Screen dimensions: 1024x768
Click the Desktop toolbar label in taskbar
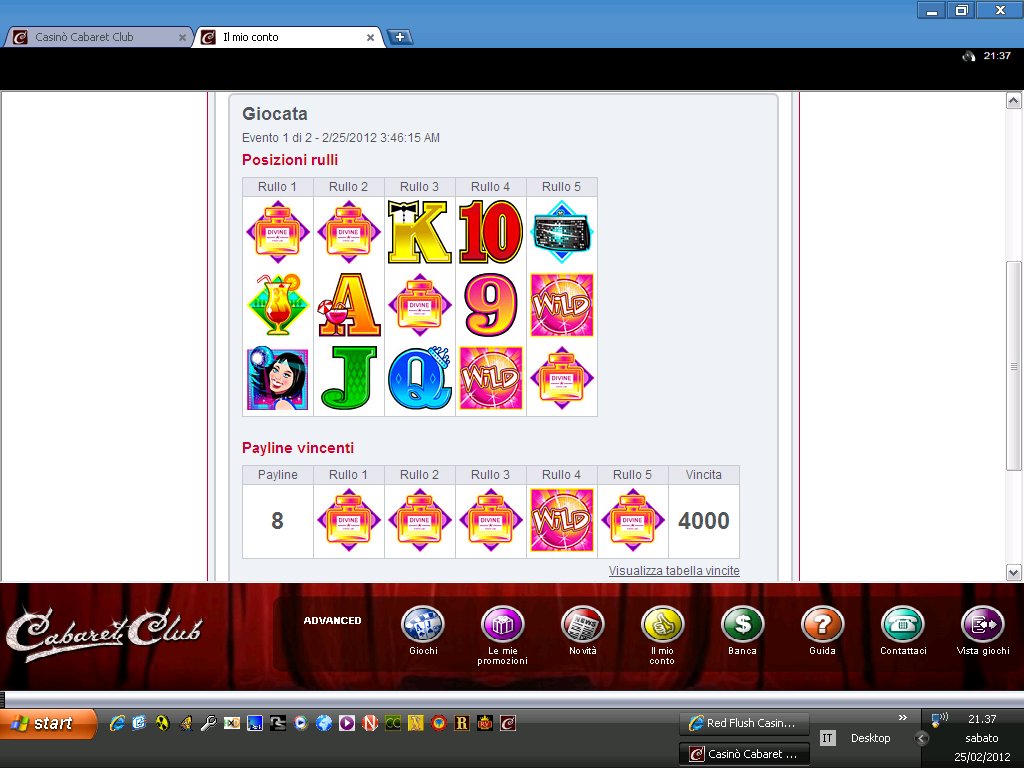[871, 738]
